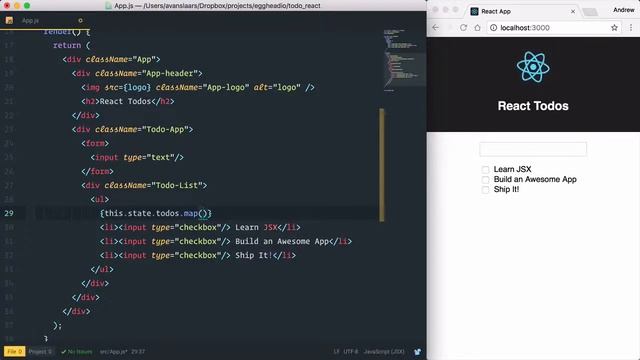Check the Build an Awesome App checkbox
640x360 pixels.
pyautogui.click(x=485, y=180)
